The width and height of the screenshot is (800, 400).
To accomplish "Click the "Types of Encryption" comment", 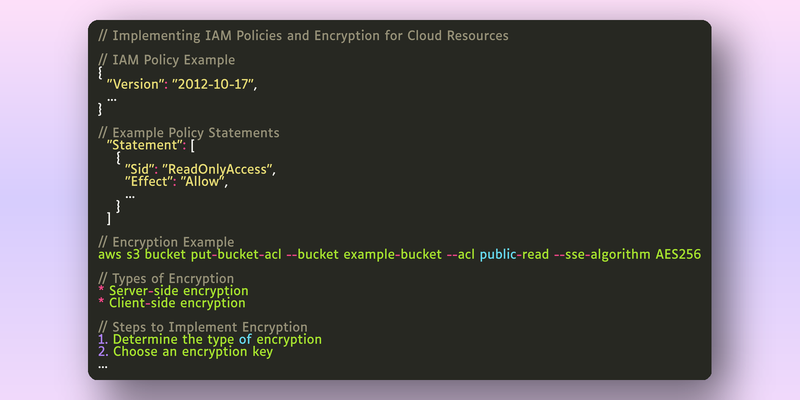I will (166, 279).
